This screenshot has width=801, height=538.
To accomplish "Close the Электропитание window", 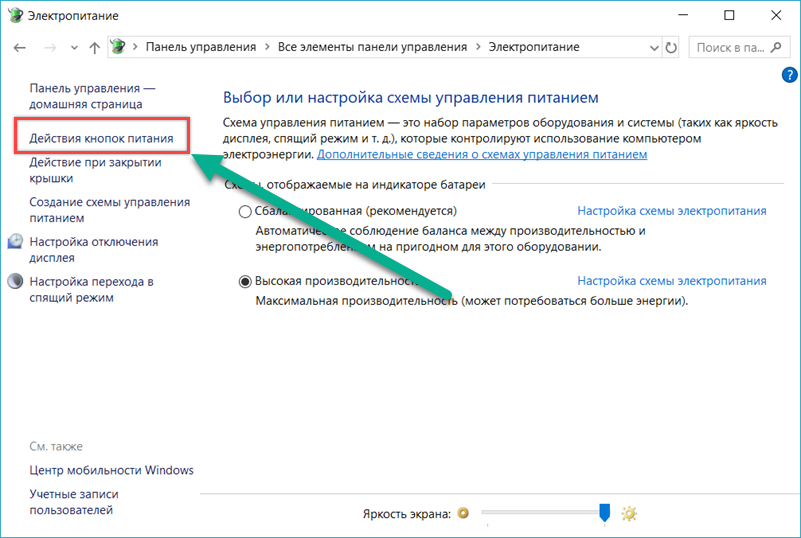I will [776, 15].
